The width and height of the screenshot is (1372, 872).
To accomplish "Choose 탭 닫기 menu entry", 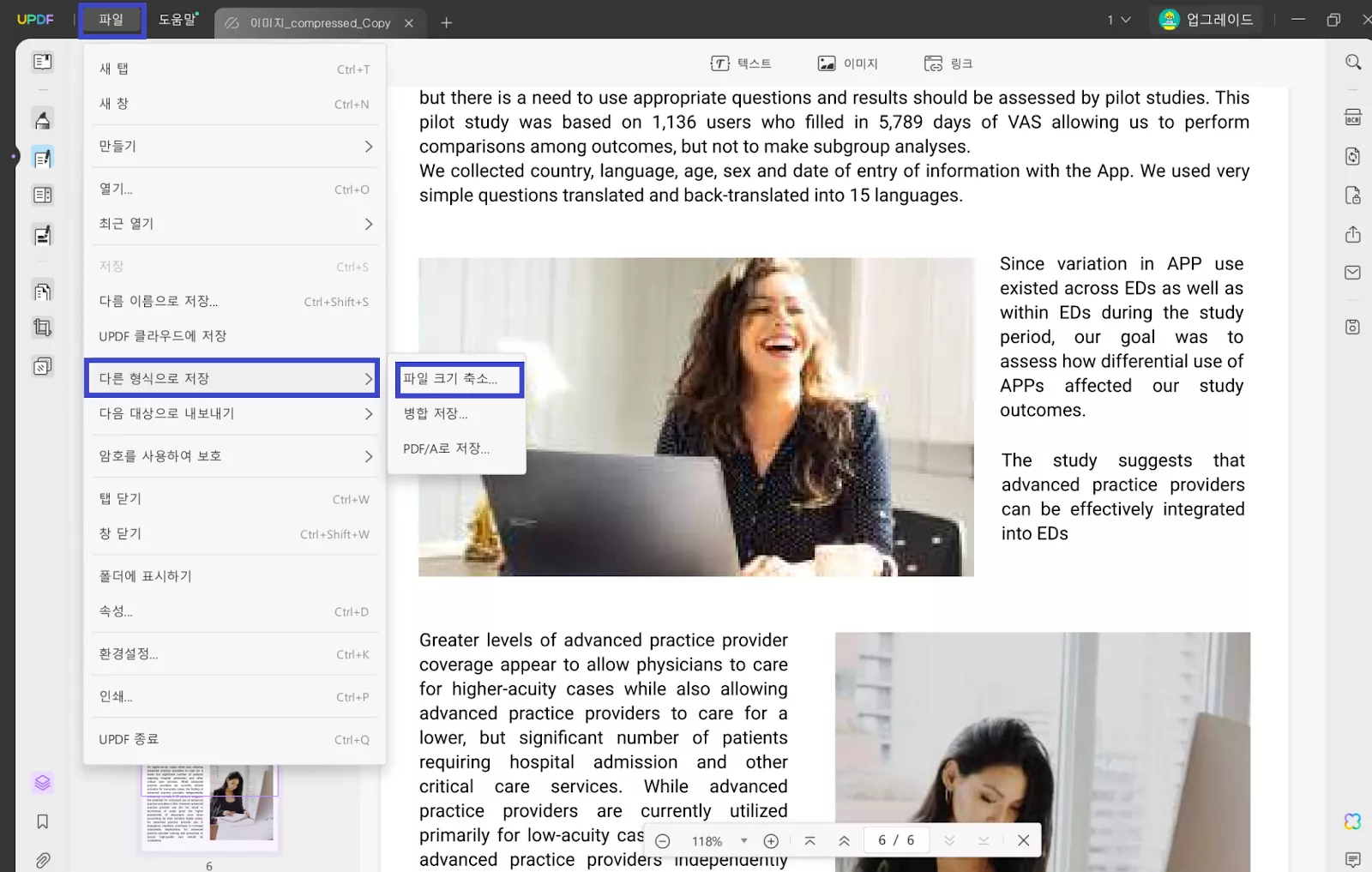I will (x=234, y=499).
